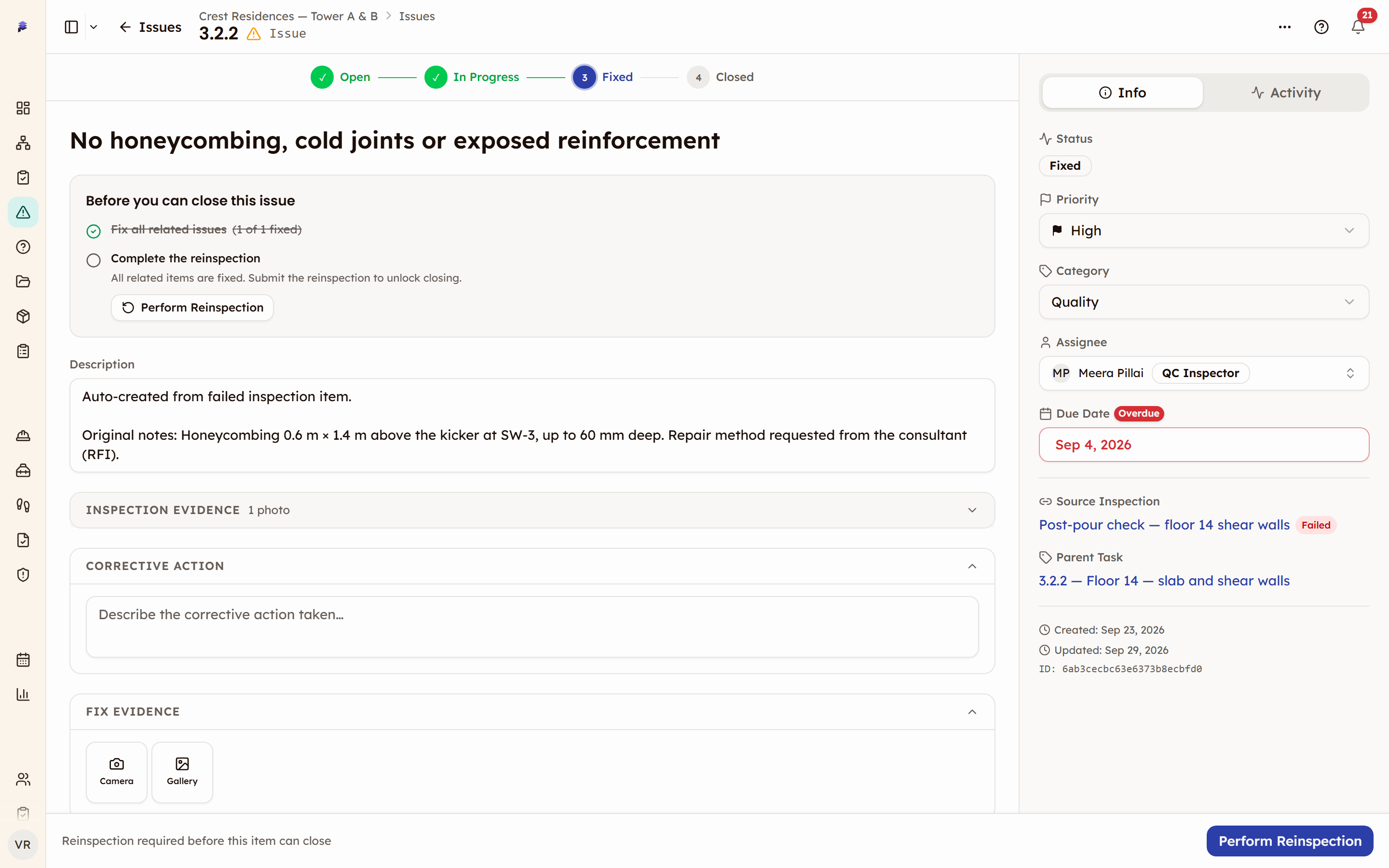This screenshot has width=1389, height=868.
Task: Select the Info tab
Action: (1122, 93)
